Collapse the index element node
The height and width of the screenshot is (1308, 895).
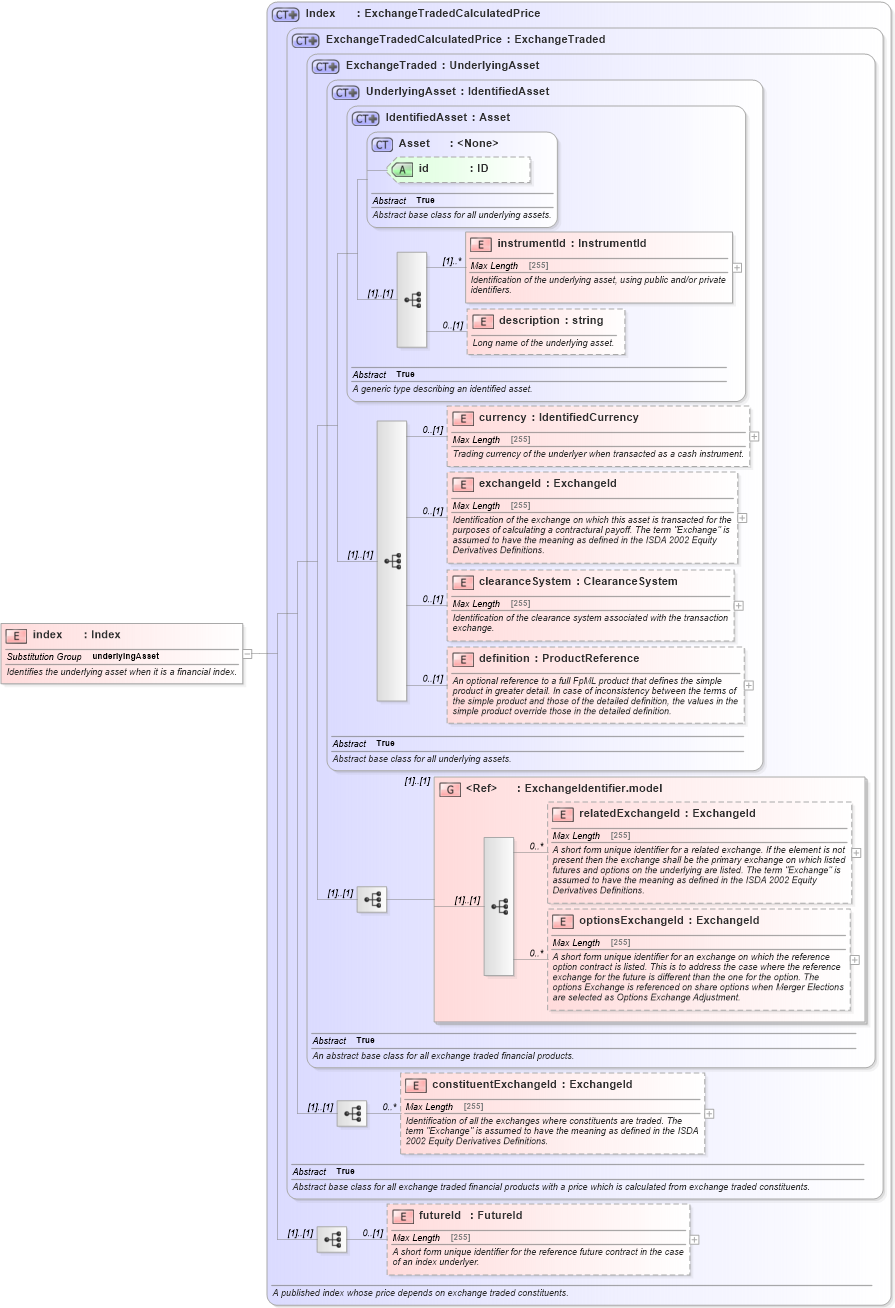pyautogui.click(x=247, y=654)
